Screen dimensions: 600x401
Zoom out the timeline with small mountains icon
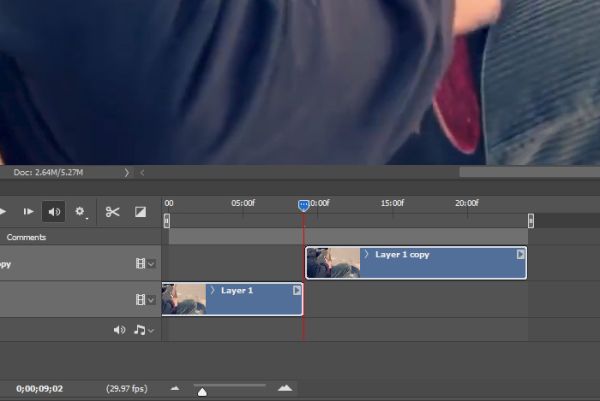[x=175, y=388]
